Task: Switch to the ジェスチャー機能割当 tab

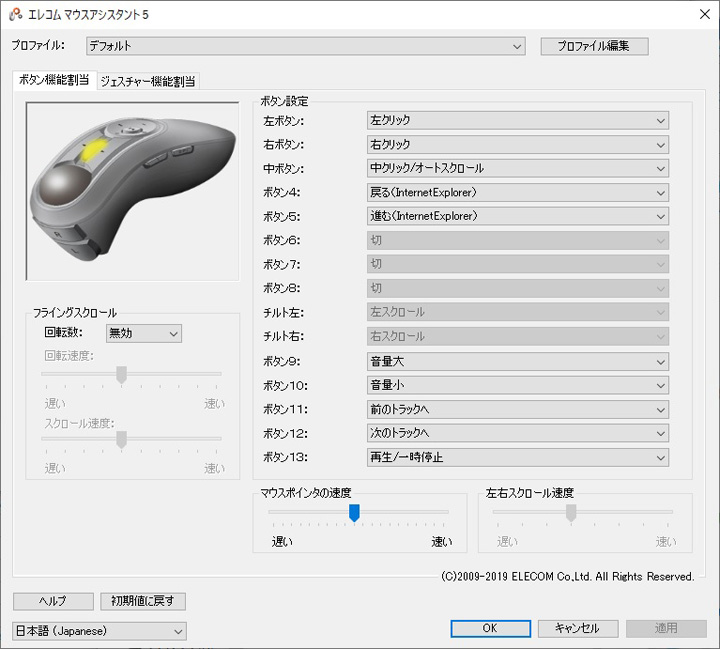Action: 149,81
